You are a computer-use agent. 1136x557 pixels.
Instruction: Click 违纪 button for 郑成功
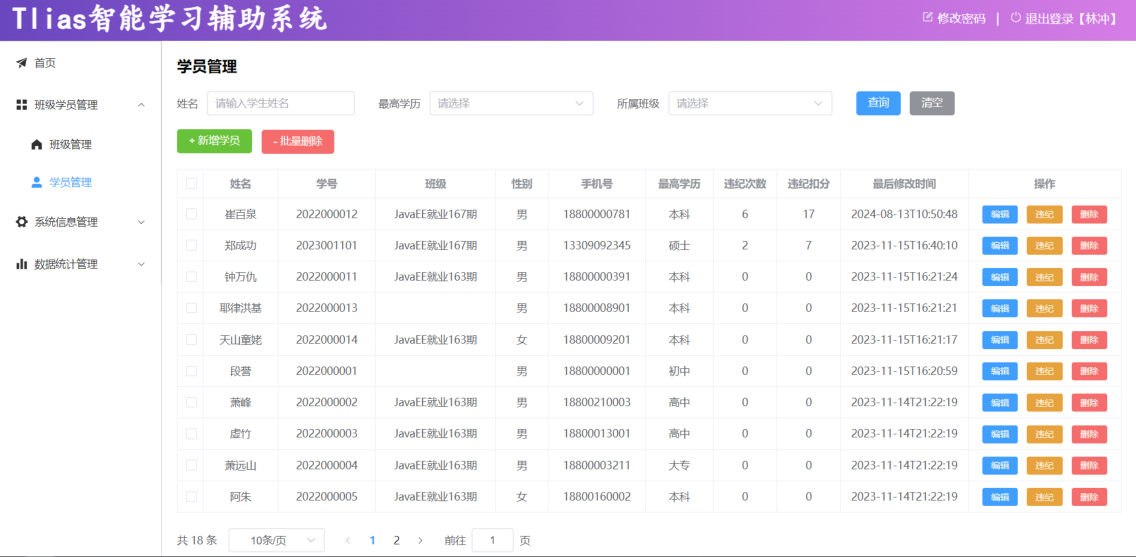(x=1044, y=246)
